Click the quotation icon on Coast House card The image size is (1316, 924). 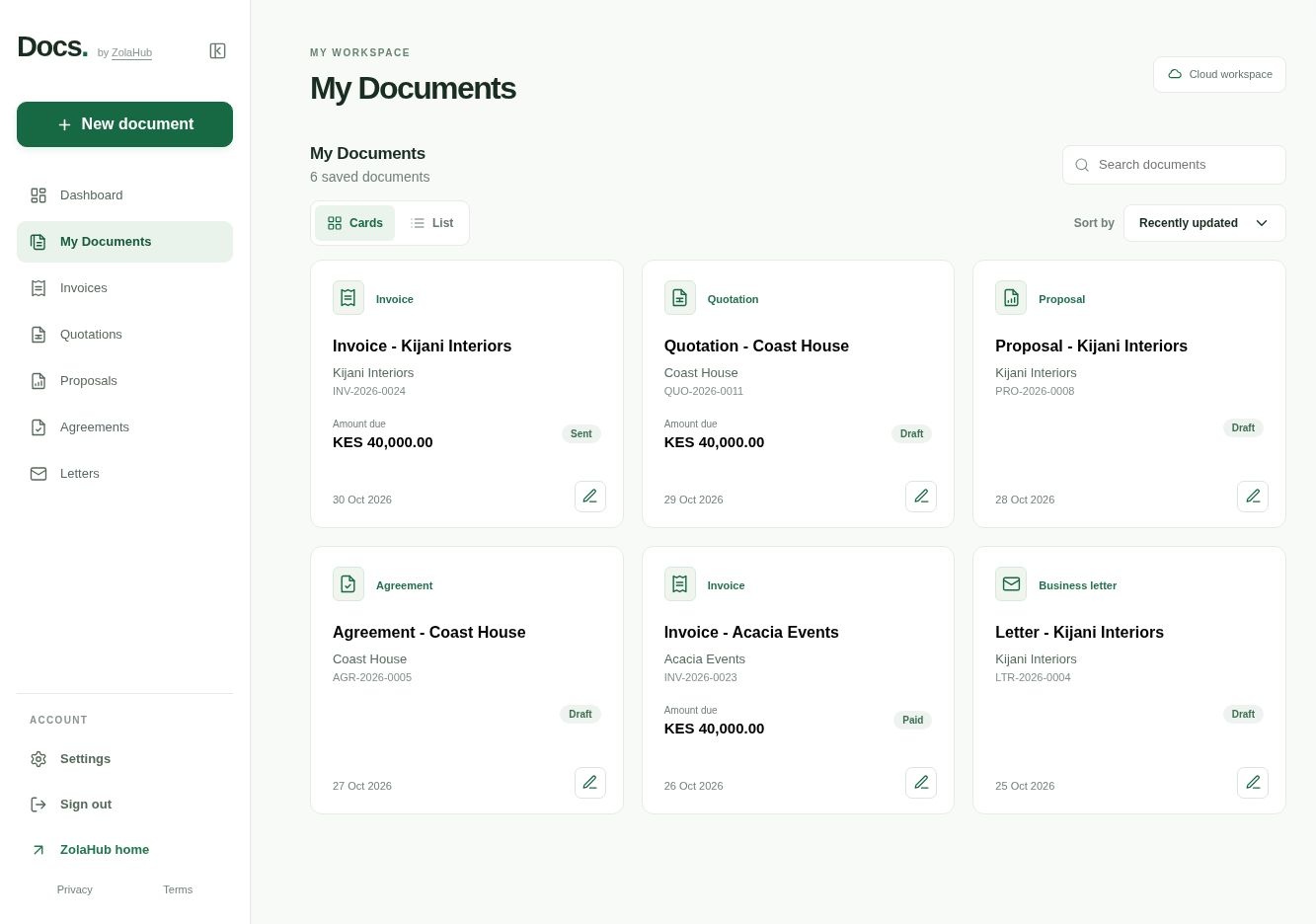coord(680,298)
